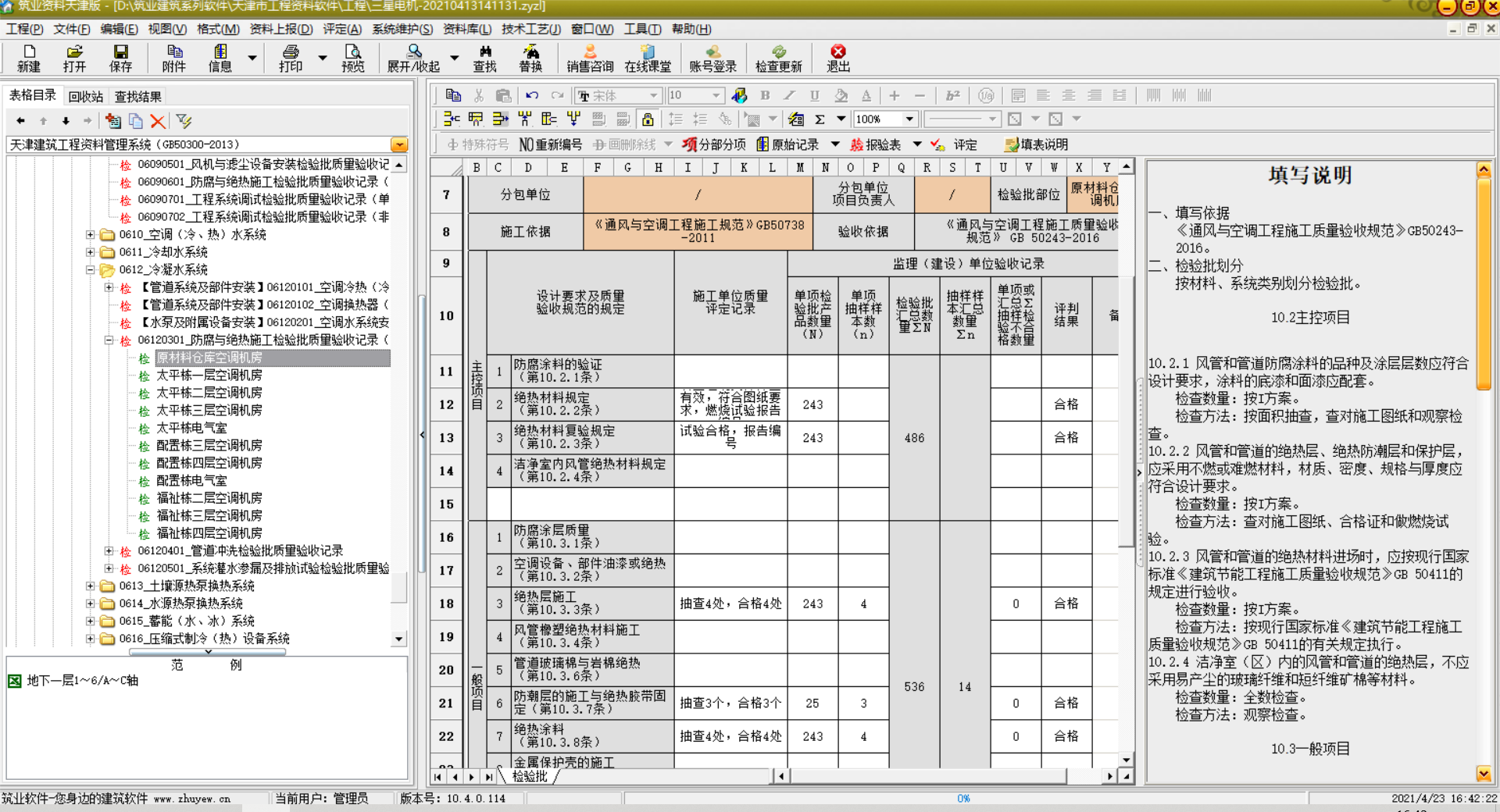Click the 展开/收起 expand-collapse button
The image size is (1500, 812).
pyautogui.click(x=413, y=58)
